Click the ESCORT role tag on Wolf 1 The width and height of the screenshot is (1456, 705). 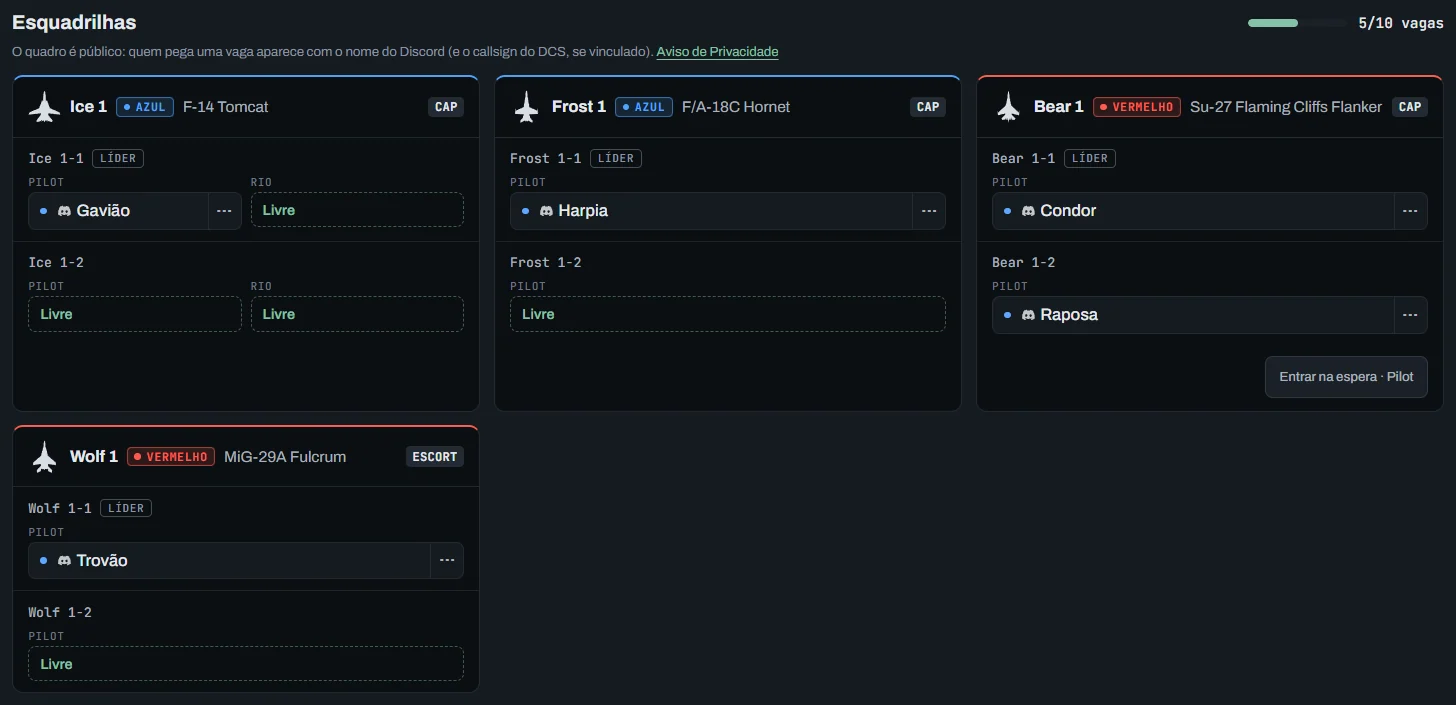[435, 457]
